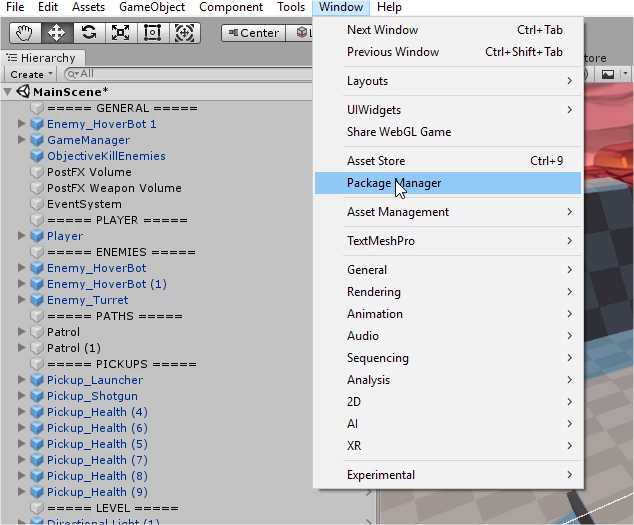Choose Asset Store from Window menu
This screenshot has height=525, width=634.
click(x=448, y=161)
